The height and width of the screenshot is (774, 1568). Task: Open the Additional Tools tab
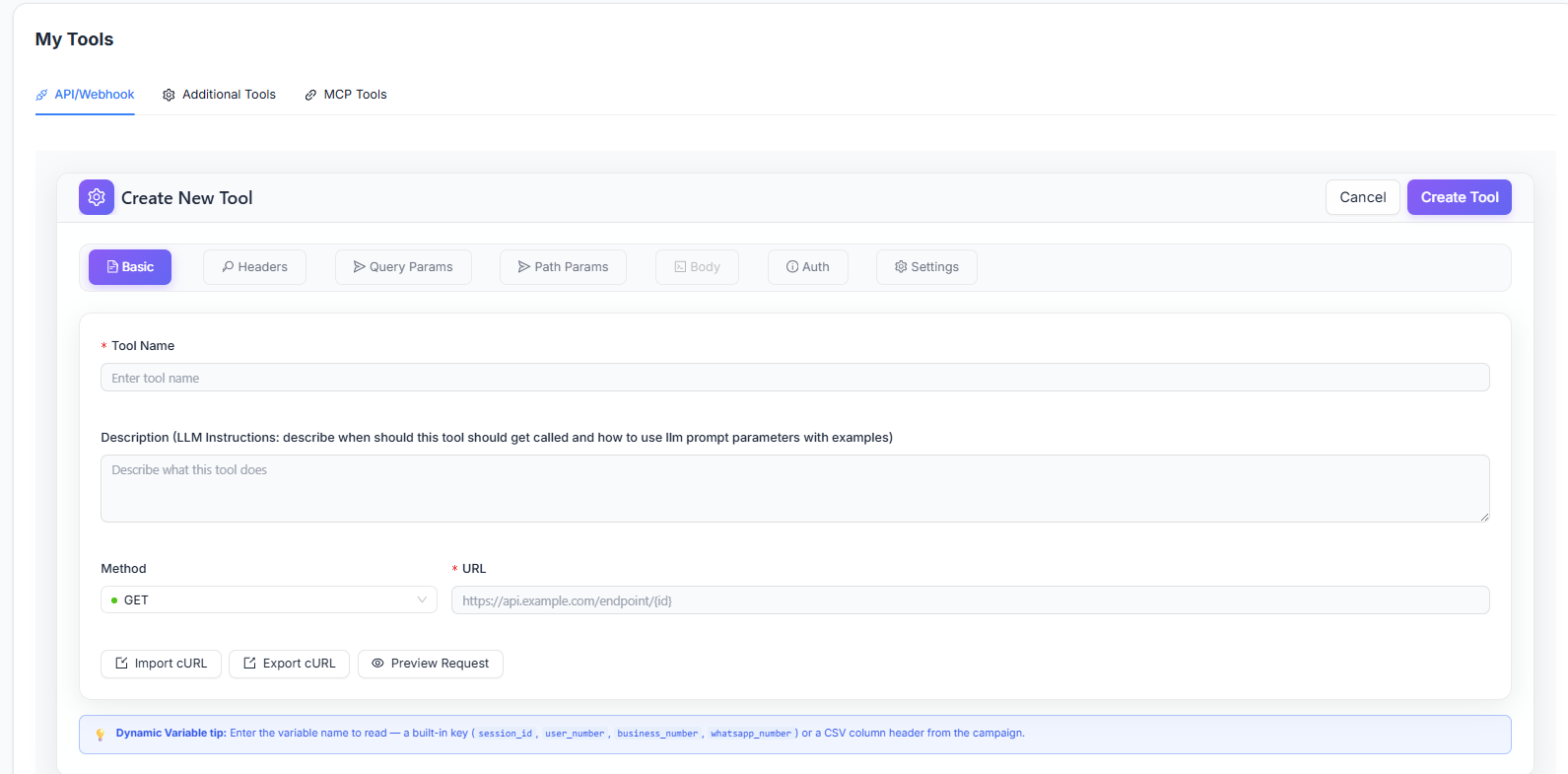click(219, 95)
